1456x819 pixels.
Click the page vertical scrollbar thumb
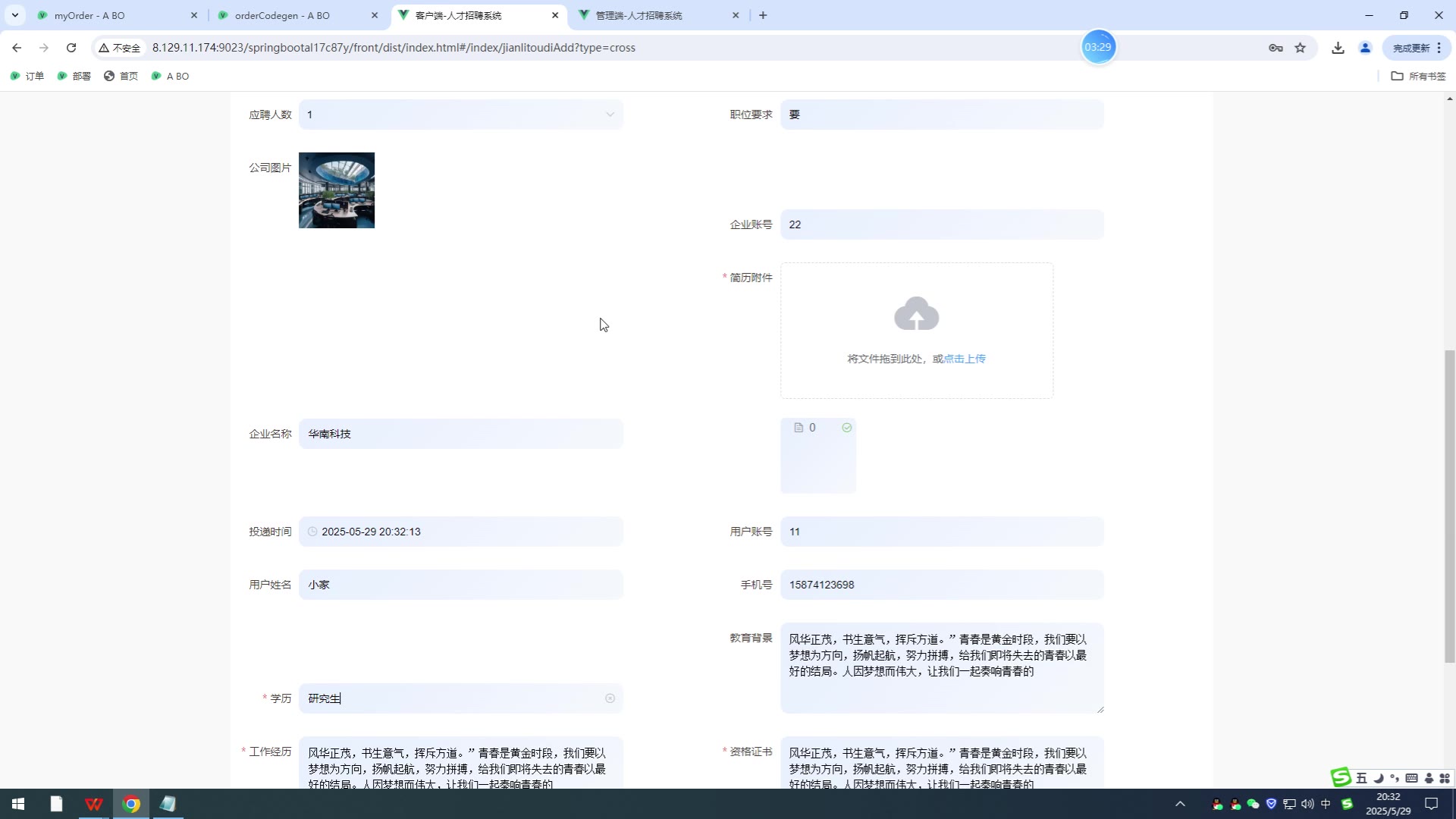1449,506
